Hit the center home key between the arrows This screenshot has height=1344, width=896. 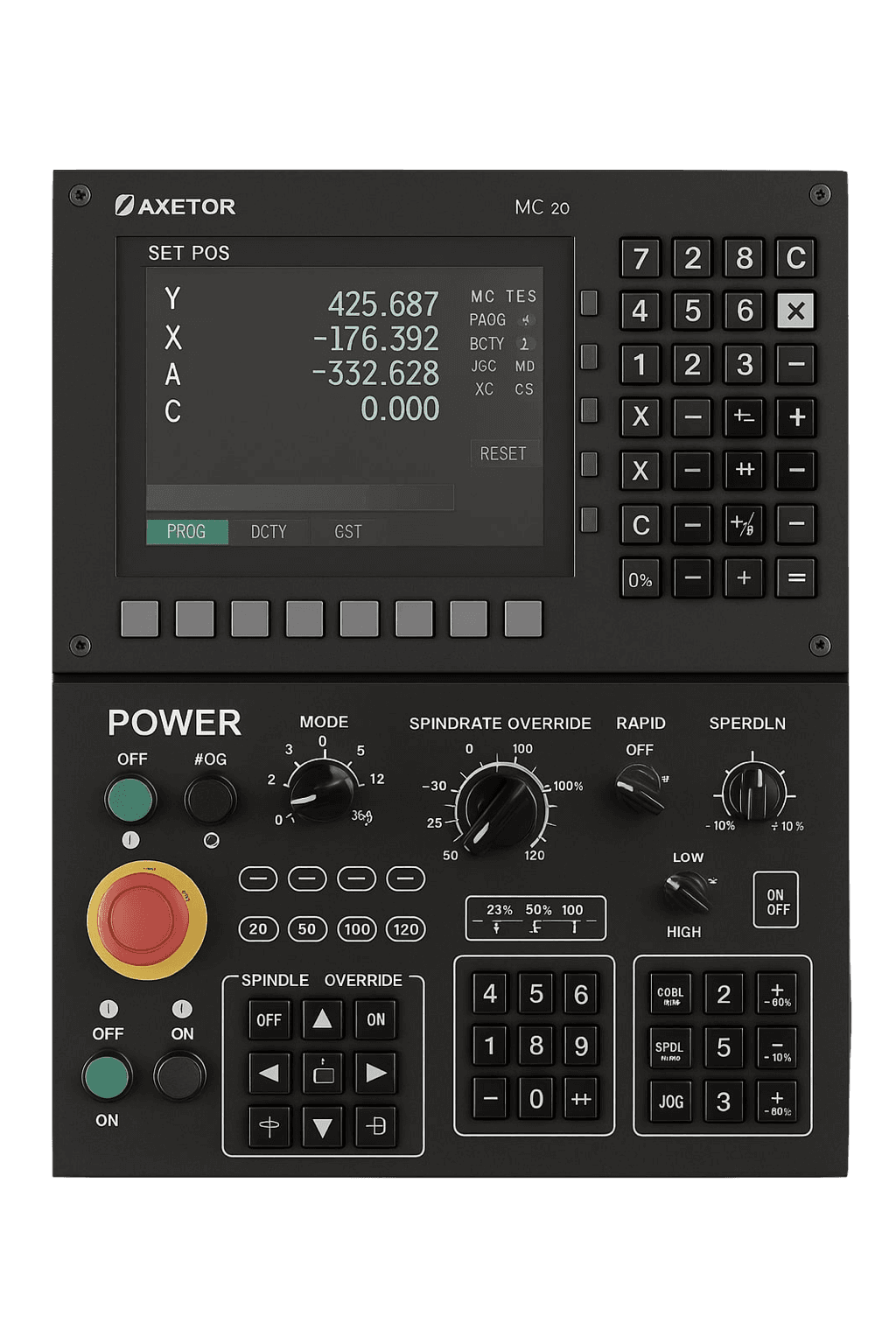tap(322, 1073)
